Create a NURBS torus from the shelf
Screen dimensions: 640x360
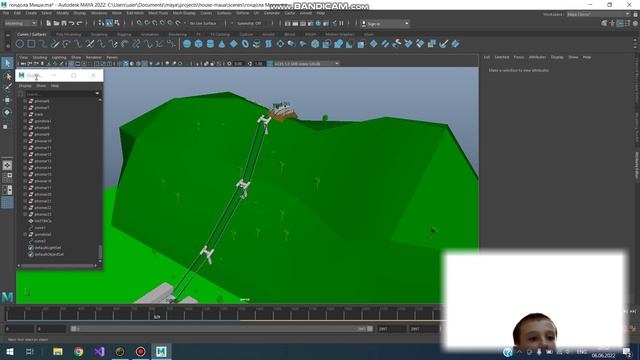[245, 44]
